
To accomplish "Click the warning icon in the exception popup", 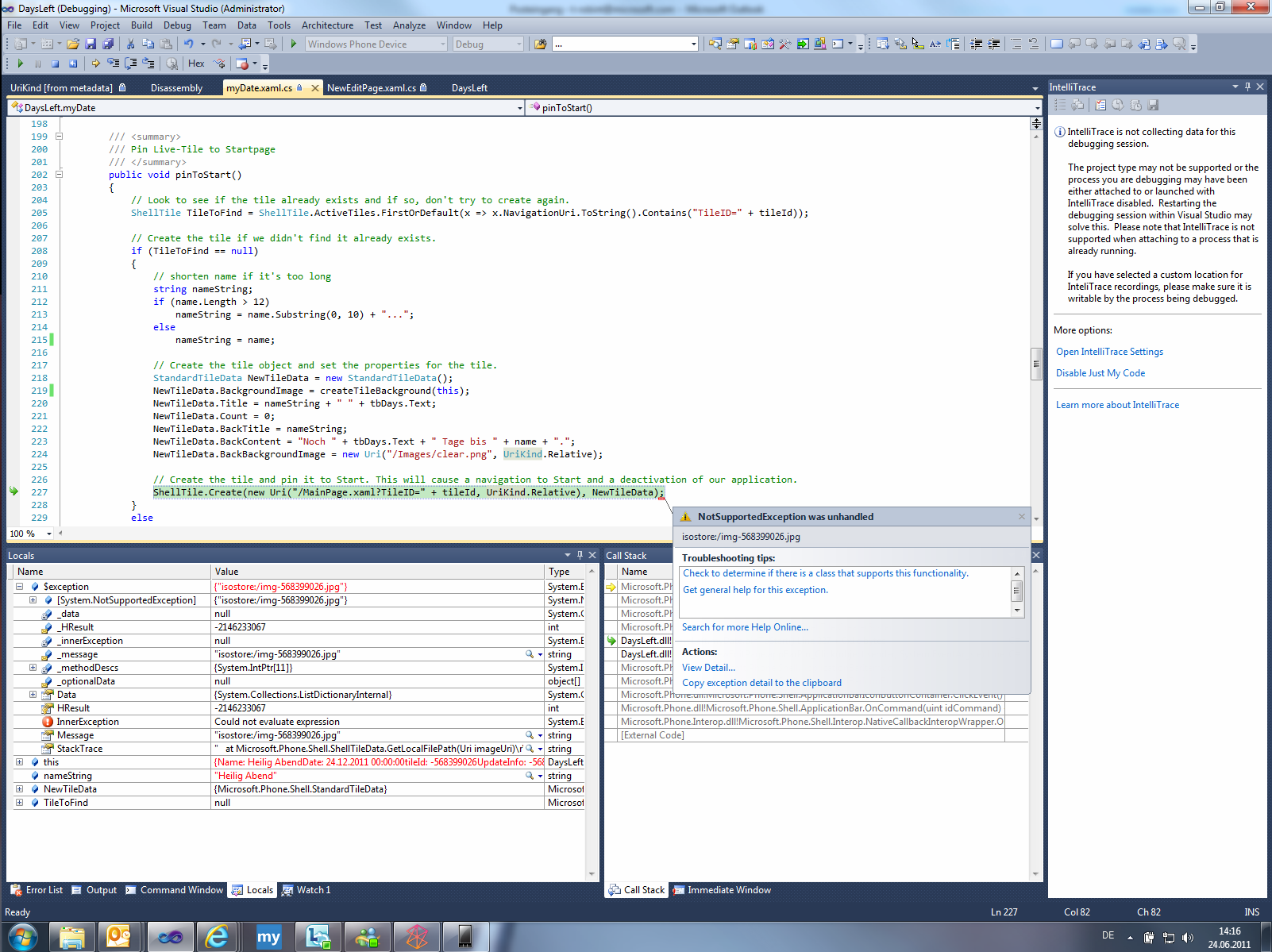I will point(686,517).
